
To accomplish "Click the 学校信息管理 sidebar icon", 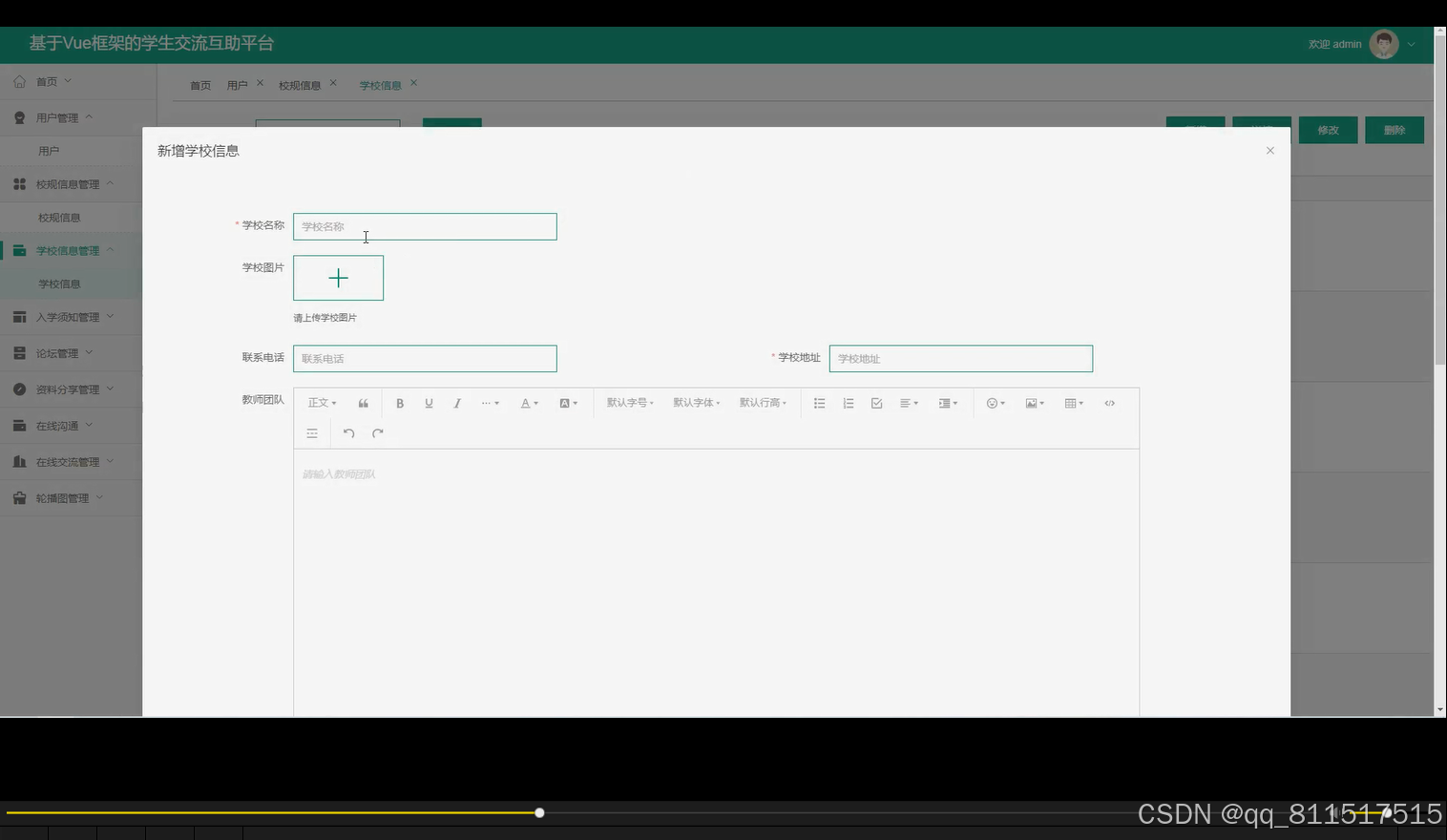I will point(19,250).
